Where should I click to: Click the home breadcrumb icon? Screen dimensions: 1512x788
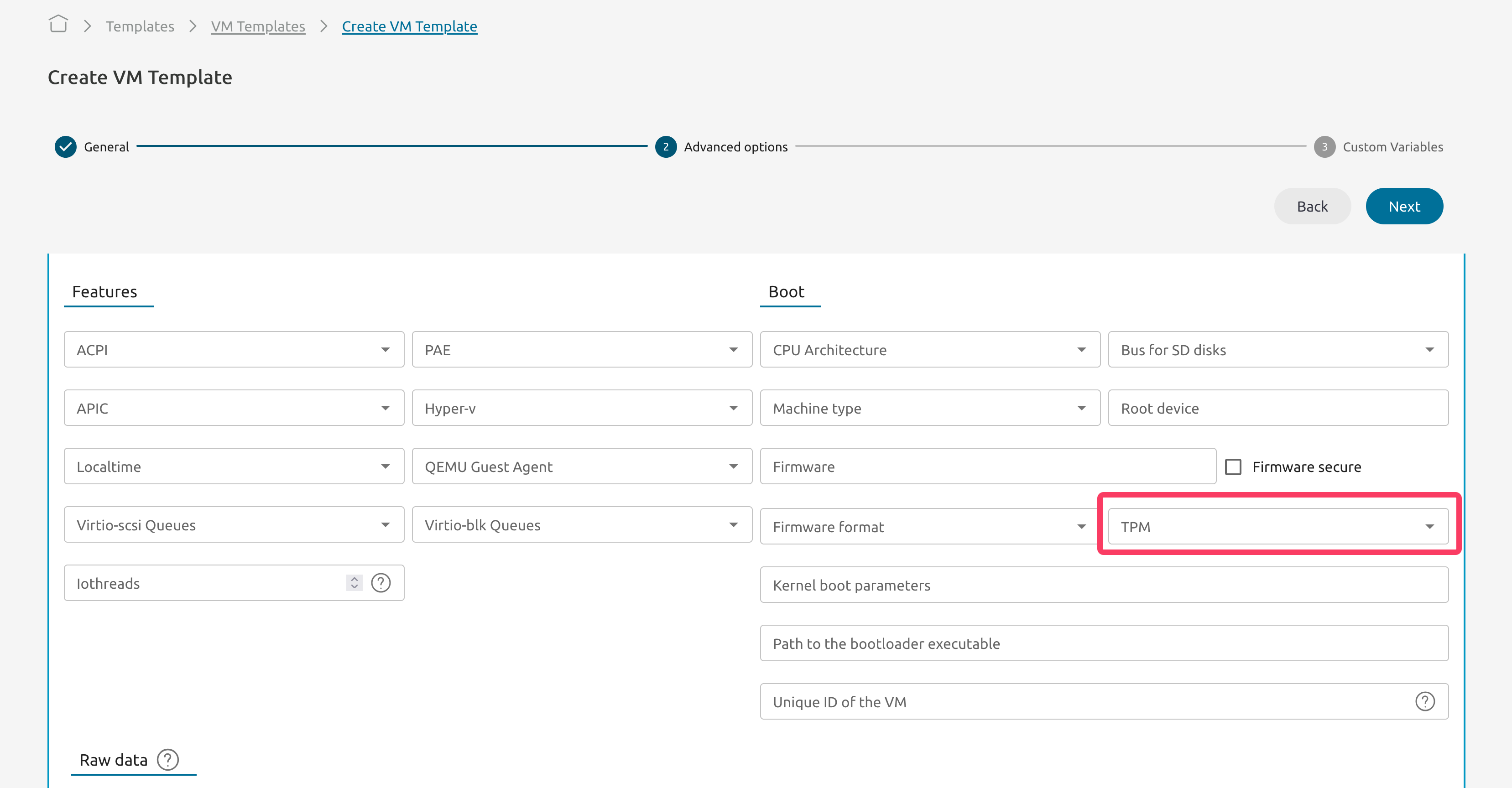58,24
